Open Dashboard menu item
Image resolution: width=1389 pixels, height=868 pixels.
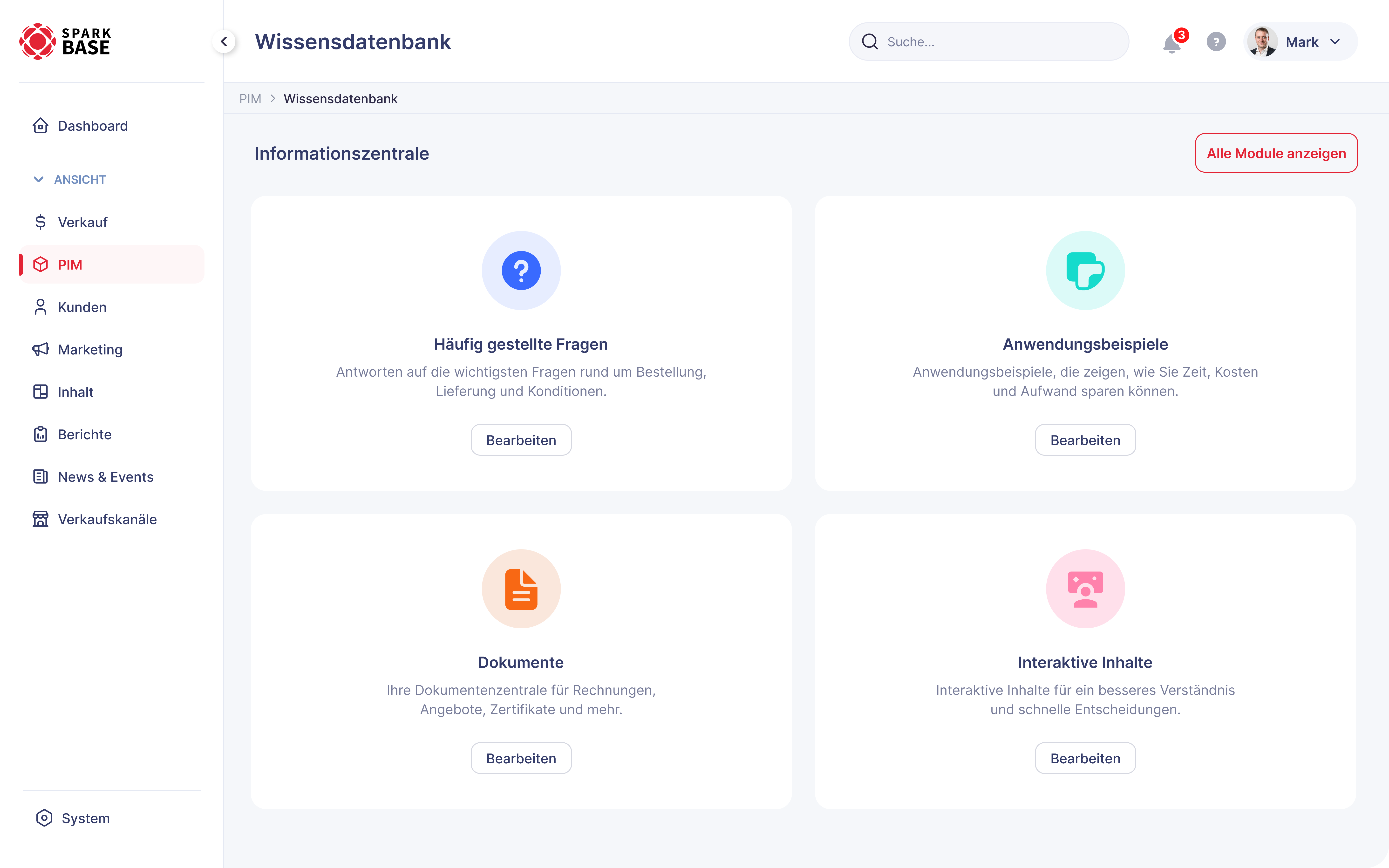[111, 126]
